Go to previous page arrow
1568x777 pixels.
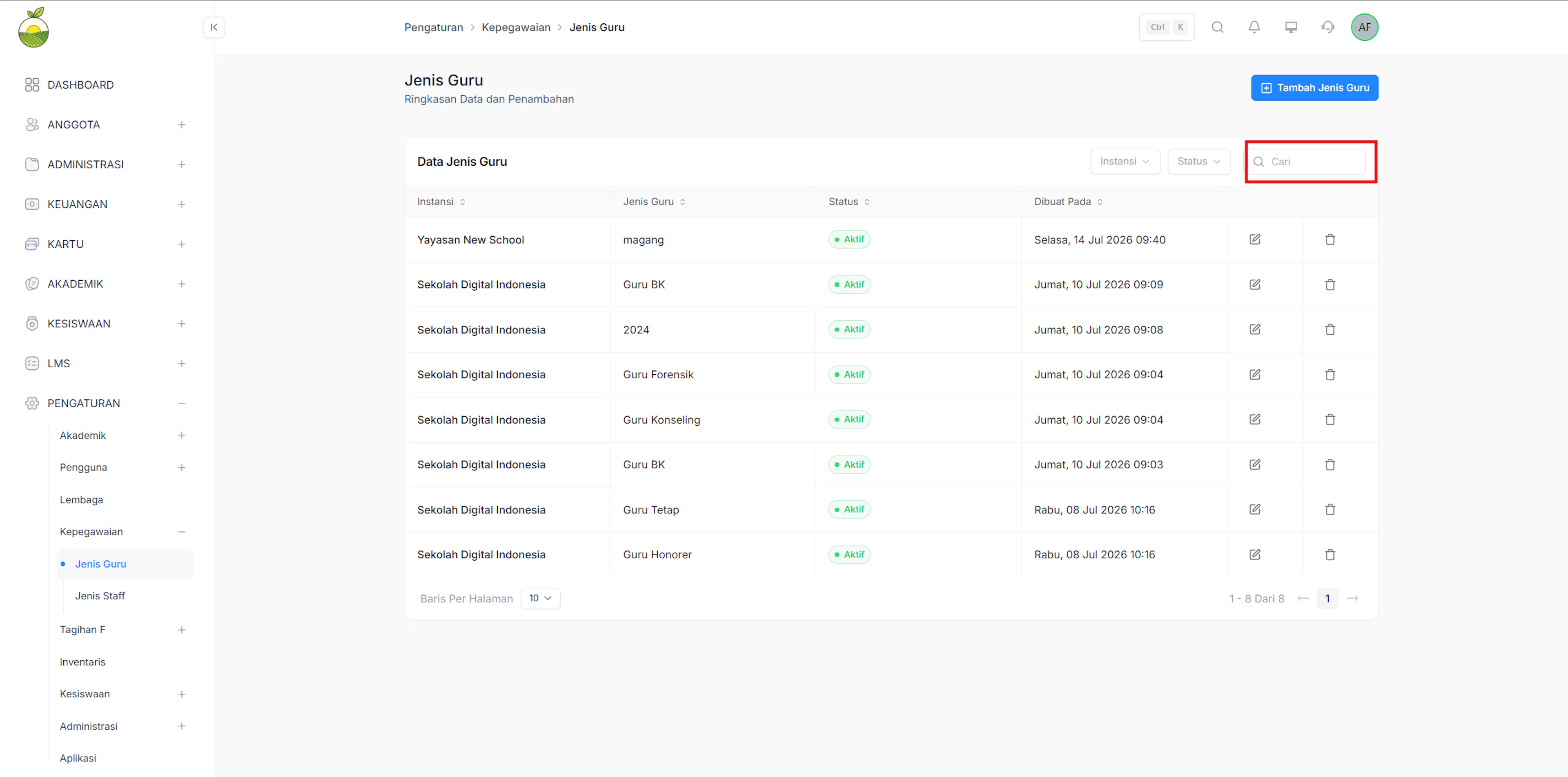coord(1303,598)
